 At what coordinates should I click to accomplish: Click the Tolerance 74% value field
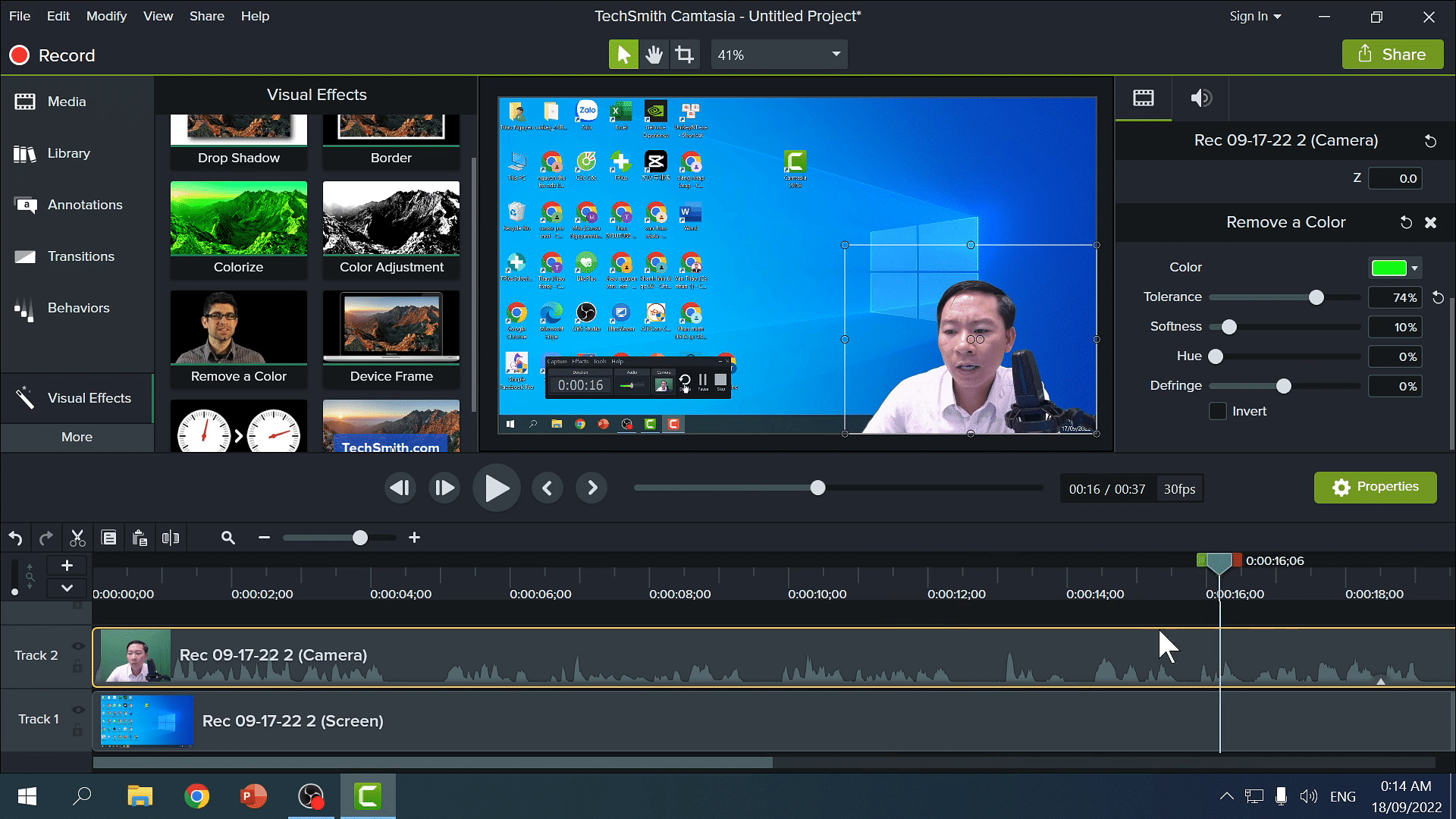click(1395, 298)
